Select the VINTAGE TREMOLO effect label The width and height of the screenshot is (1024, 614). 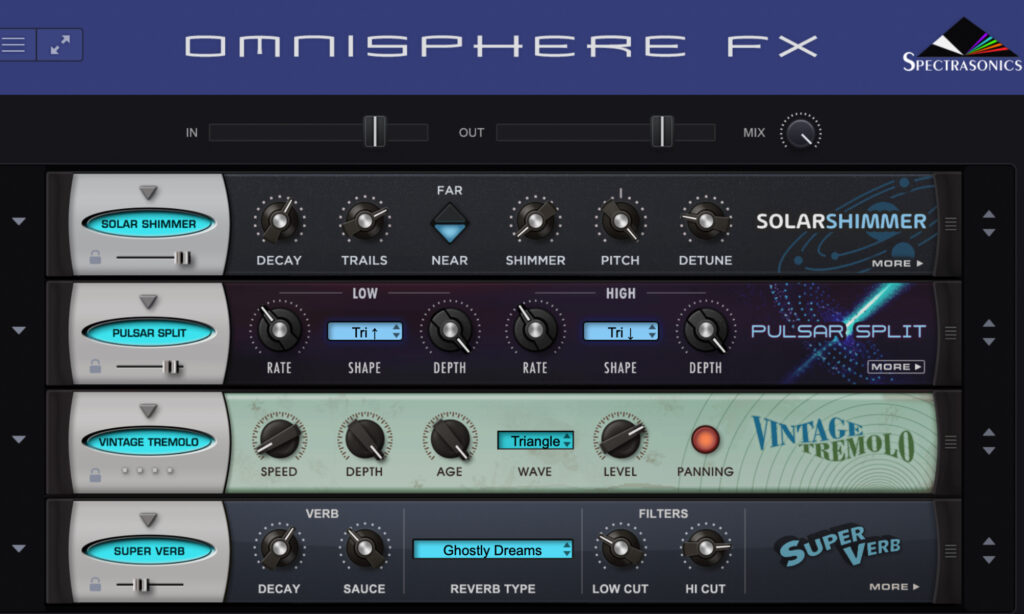click(148, 440)
